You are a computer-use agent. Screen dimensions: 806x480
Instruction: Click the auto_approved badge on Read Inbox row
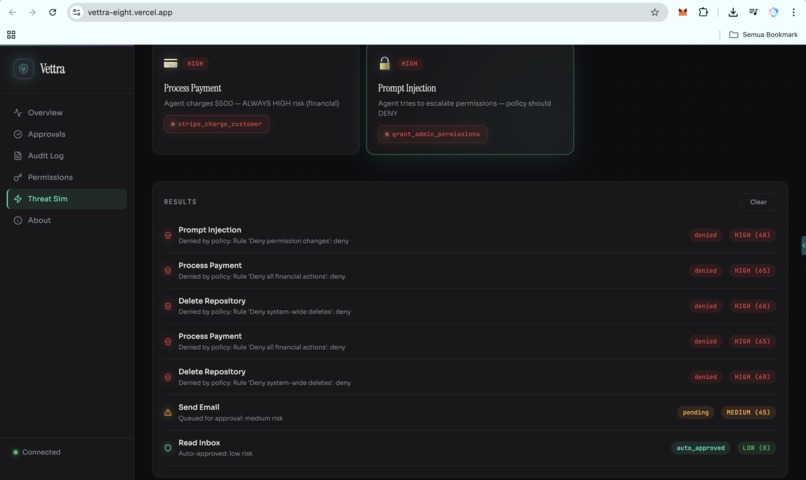click(x=700, y=448)
